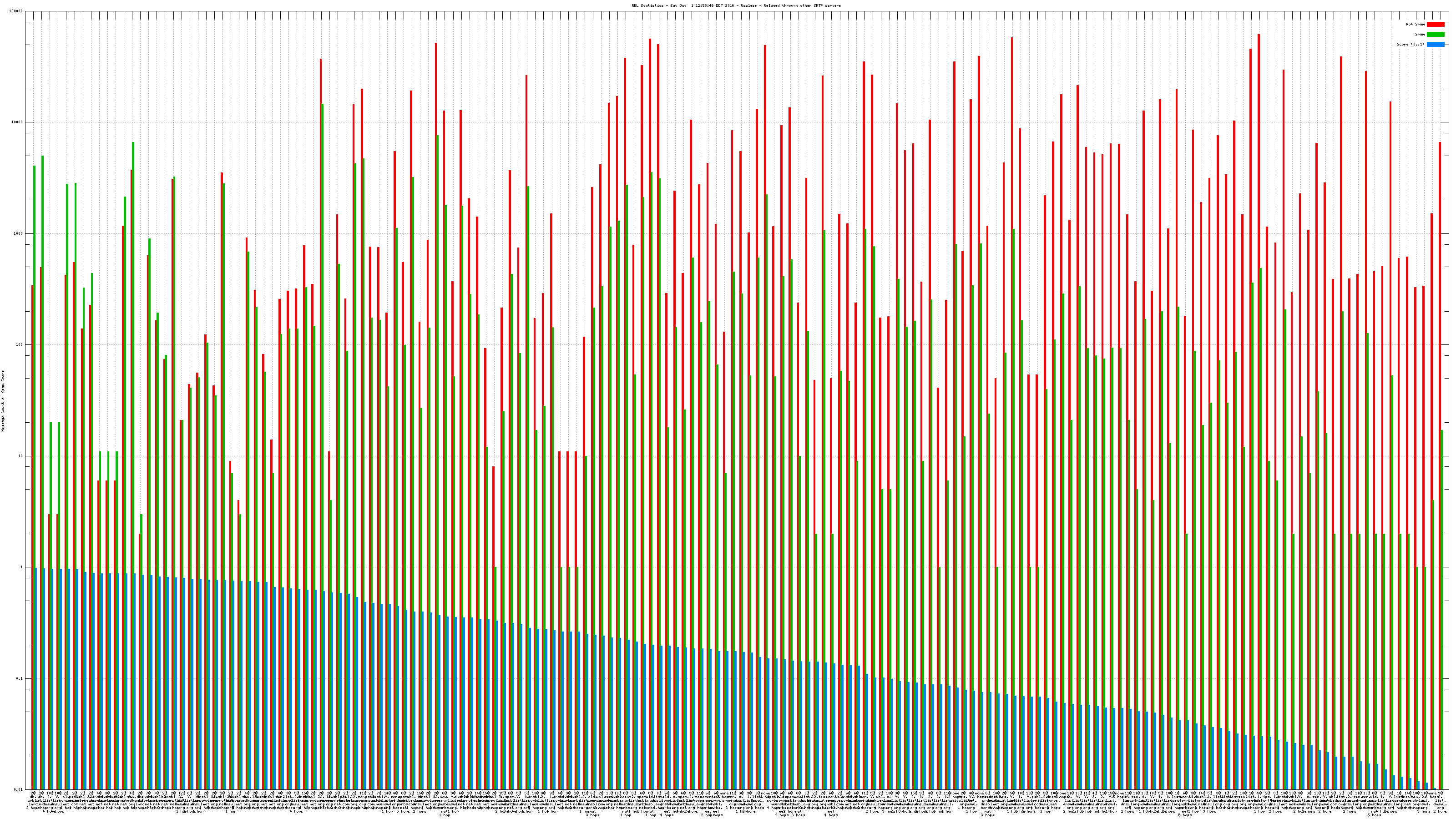This screenshot has height=819, width=1456.
Task: Click the 100 y-axis tick label
Action: pyautogui.click(x=20, y=345)
